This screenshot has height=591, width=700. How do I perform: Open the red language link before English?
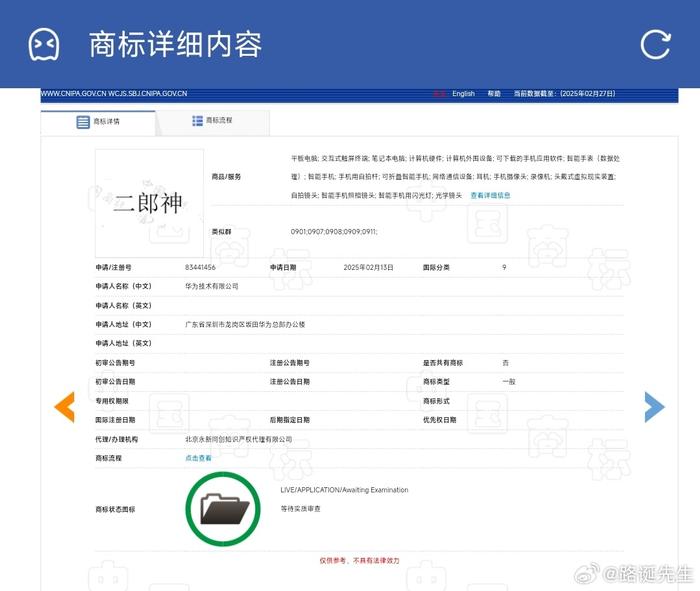pyautogui.click(x=439, y=93)
